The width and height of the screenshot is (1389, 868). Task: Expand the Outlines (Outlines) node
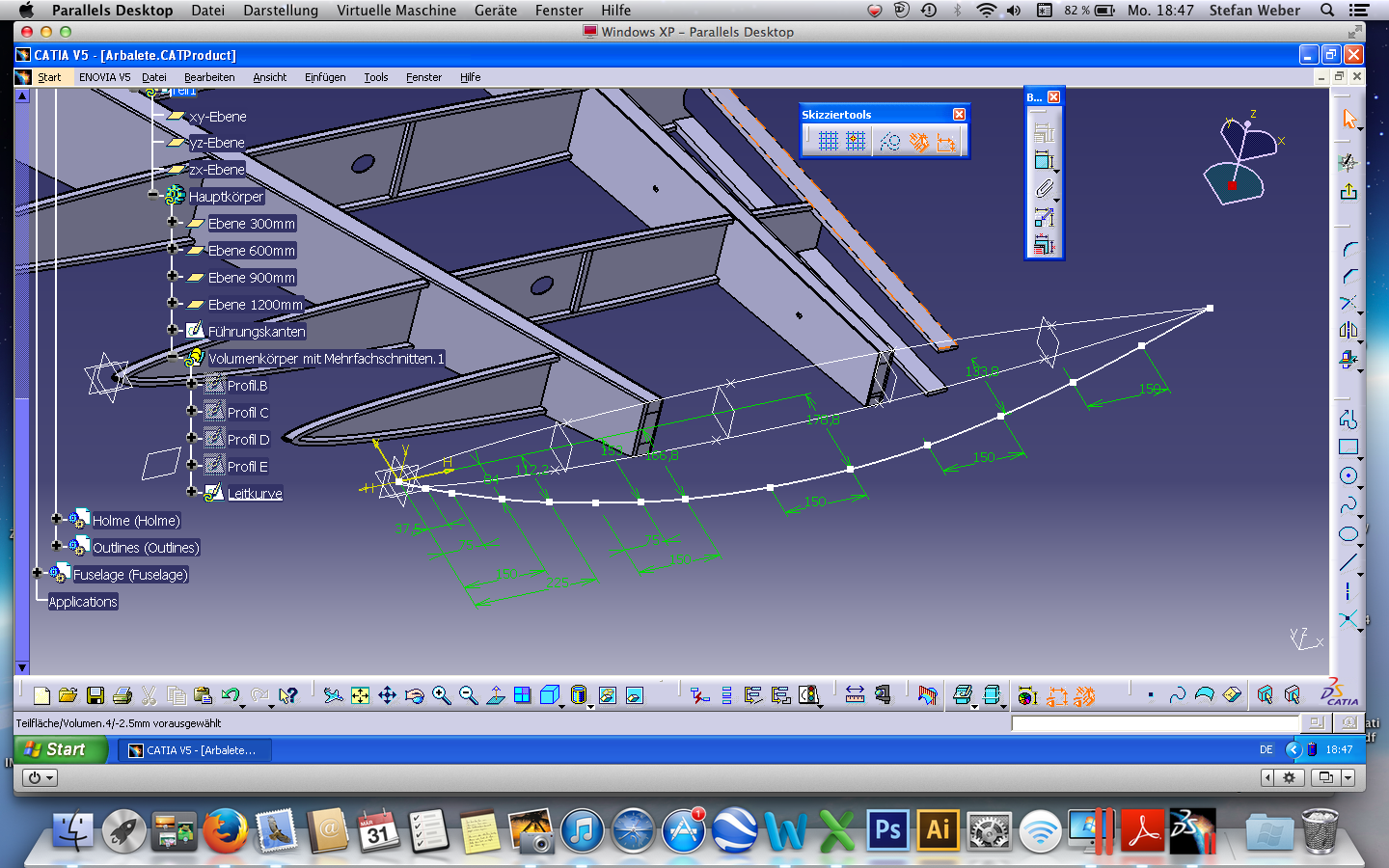click(x=57, y=546)
